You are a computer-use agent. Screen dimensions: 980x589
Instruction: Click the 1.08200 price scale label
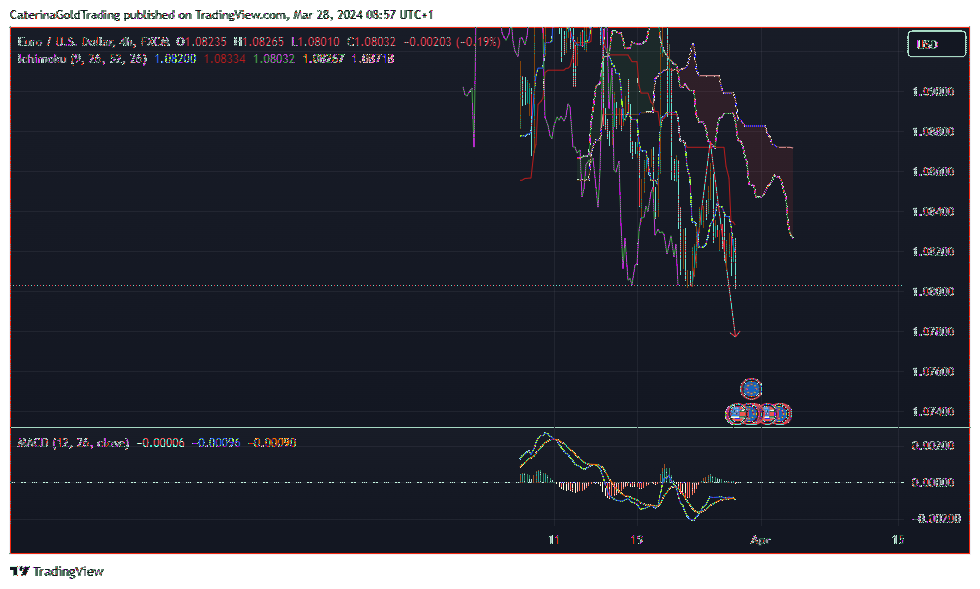pyautogui.click(x=933, y=251)
